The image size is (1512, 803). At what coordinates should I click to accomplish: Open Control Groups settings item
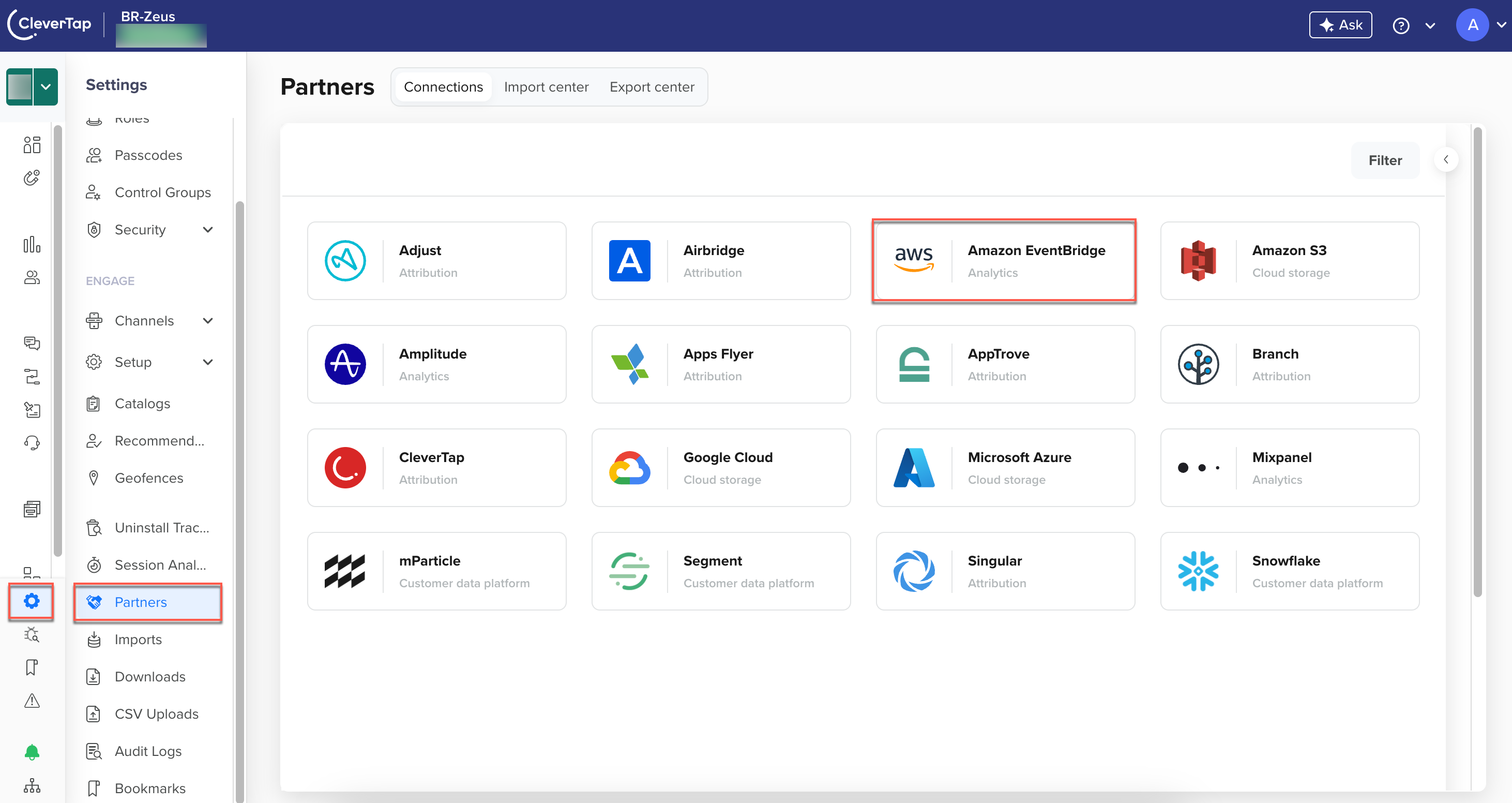click(x=149, y=192)
